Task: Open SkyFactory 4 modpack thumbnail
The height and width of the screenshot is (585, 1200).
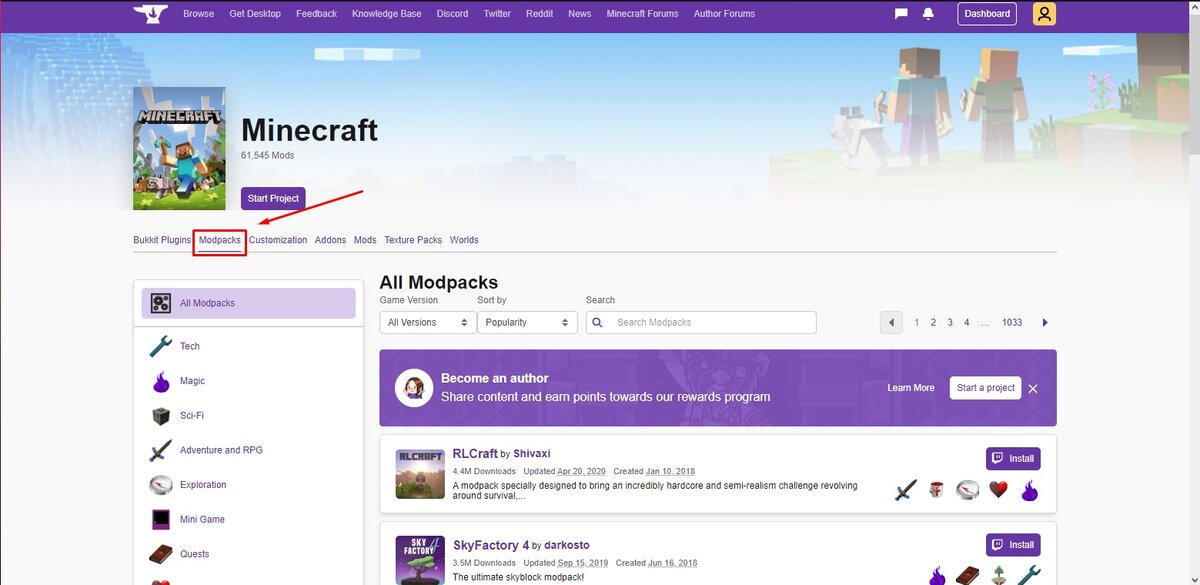Action: point(420,560)
